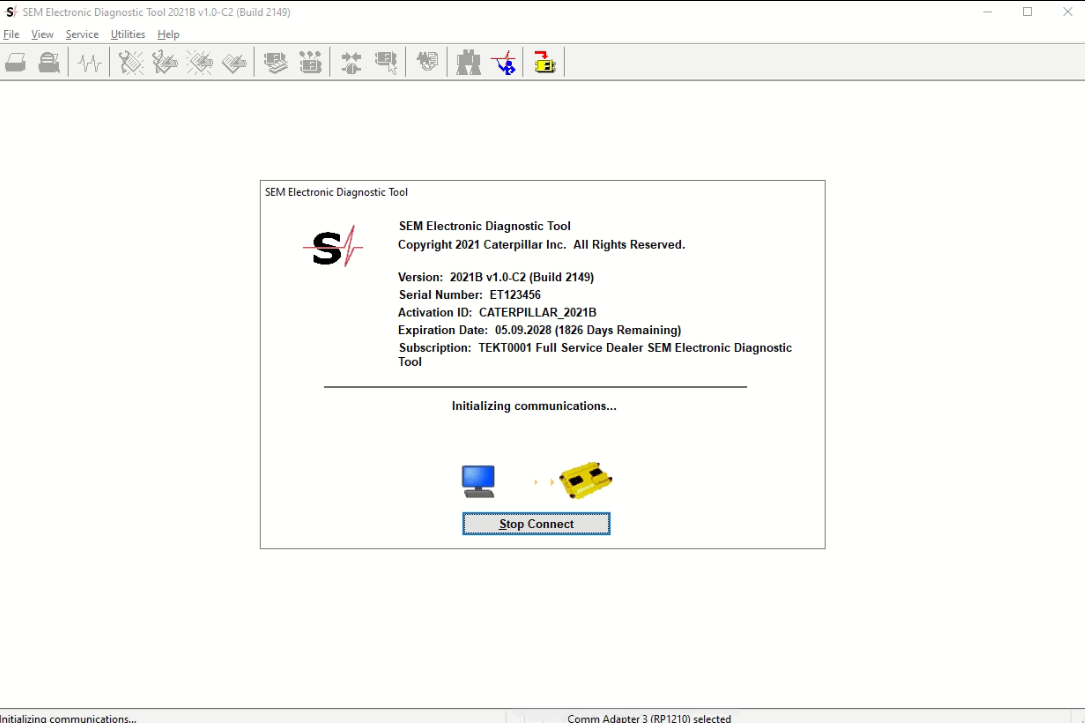The height and width of the screenshot is (723, 1085).
Task: Click the Stop Connect button
Action: 536,524
